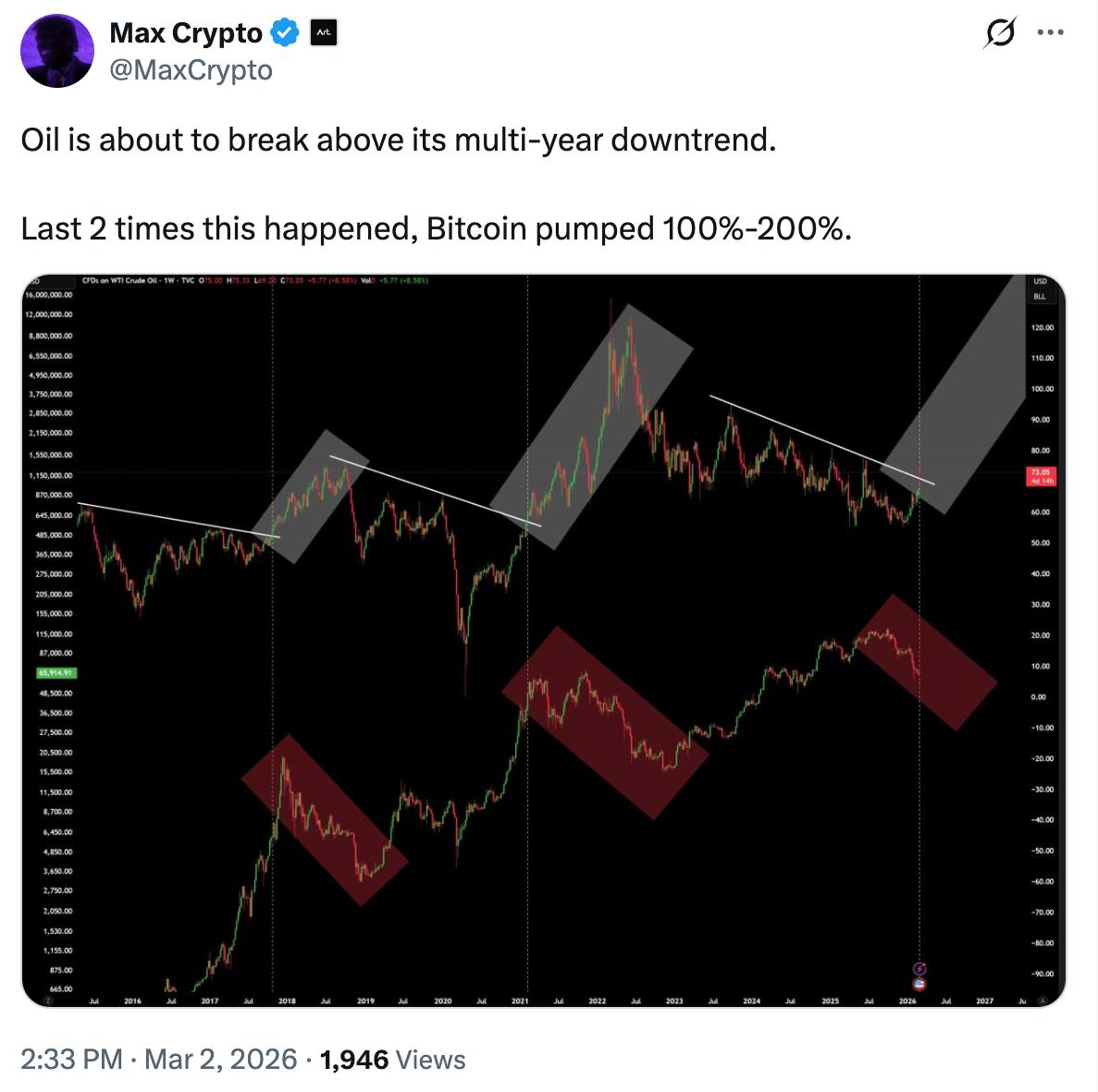1098x1092 pixels.
Task: Click Max Crypto's blue verified badge
Action: pyautogui.click(x=283, y=33)
